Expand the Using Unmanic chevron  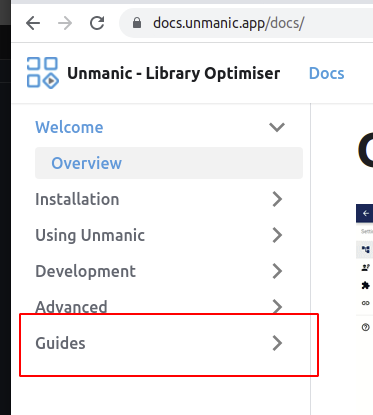tap(277, 235)
